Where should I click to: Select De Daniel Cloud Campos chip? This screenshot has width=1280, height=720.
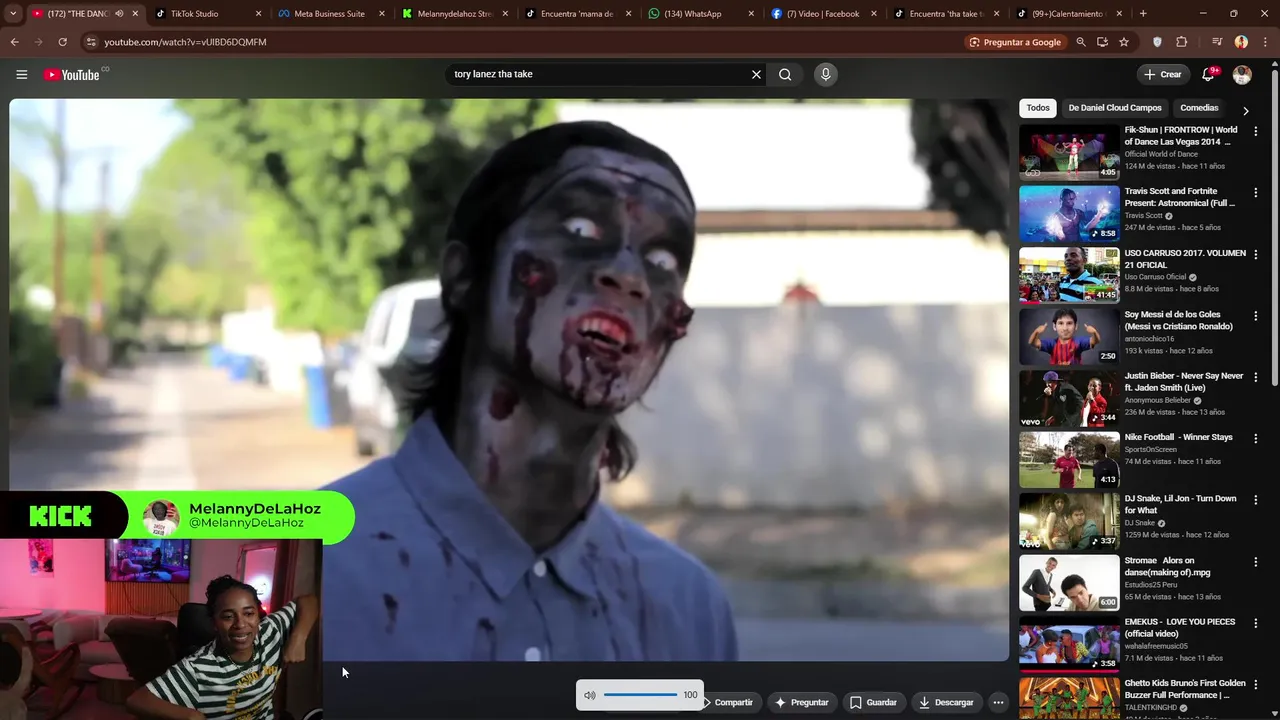pyautogui.click(x=1115, y=108)
